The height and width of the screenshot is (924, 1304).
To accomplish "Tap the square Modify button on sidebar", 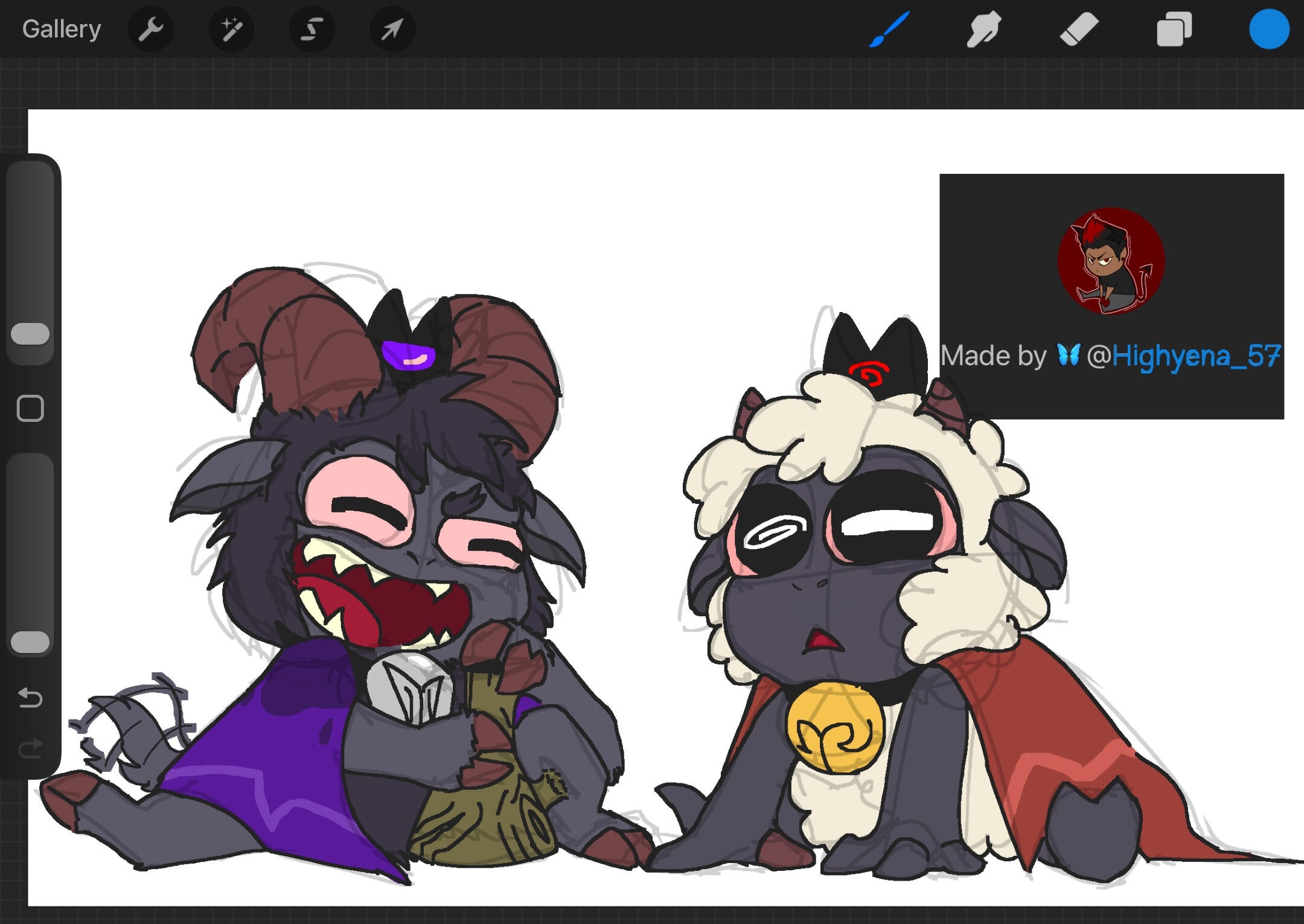I will pyautogui.click(x=30, y=409).
